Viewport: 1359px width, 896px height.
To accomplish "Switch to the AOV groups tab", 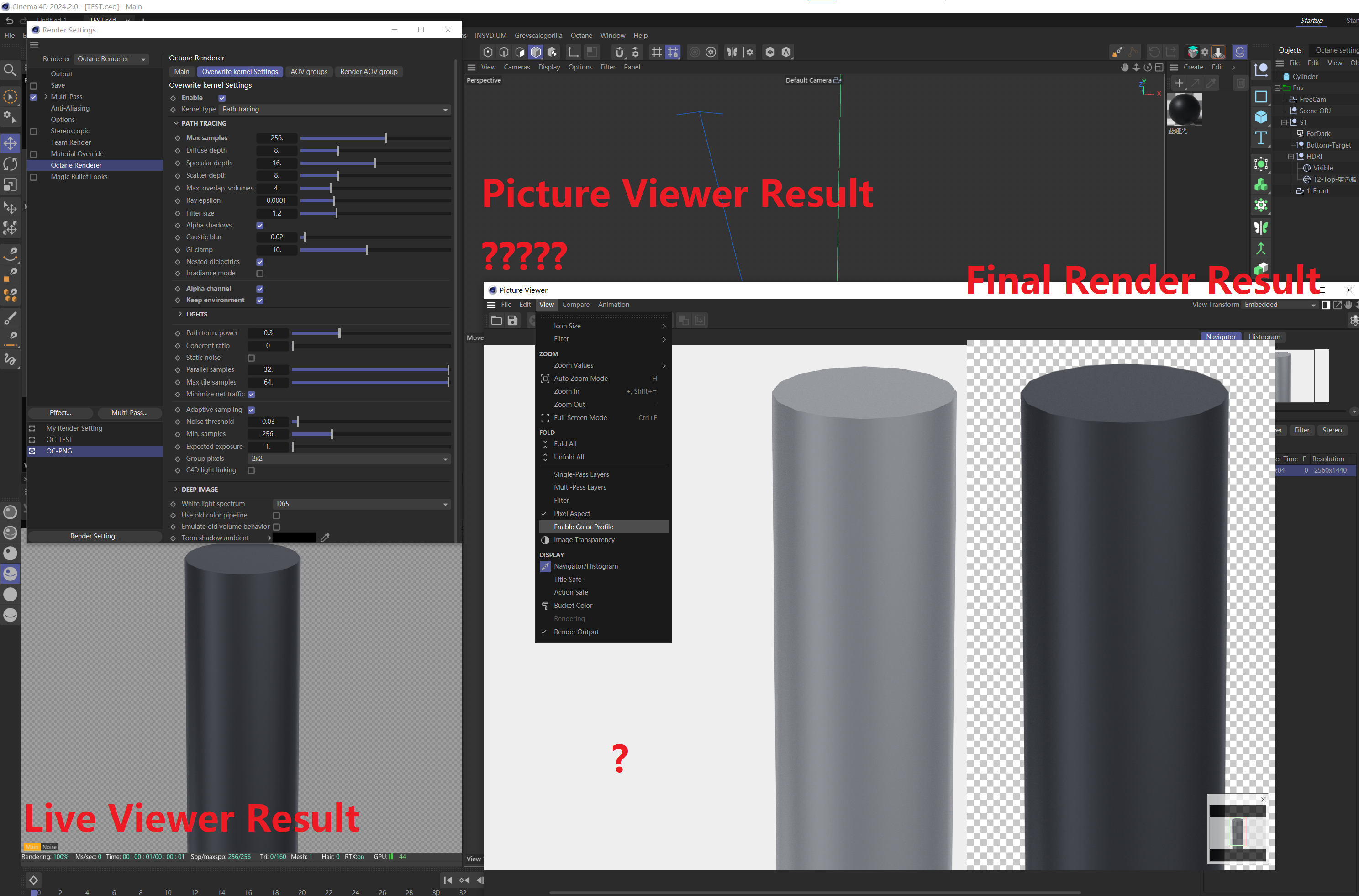I will point(309,71).
